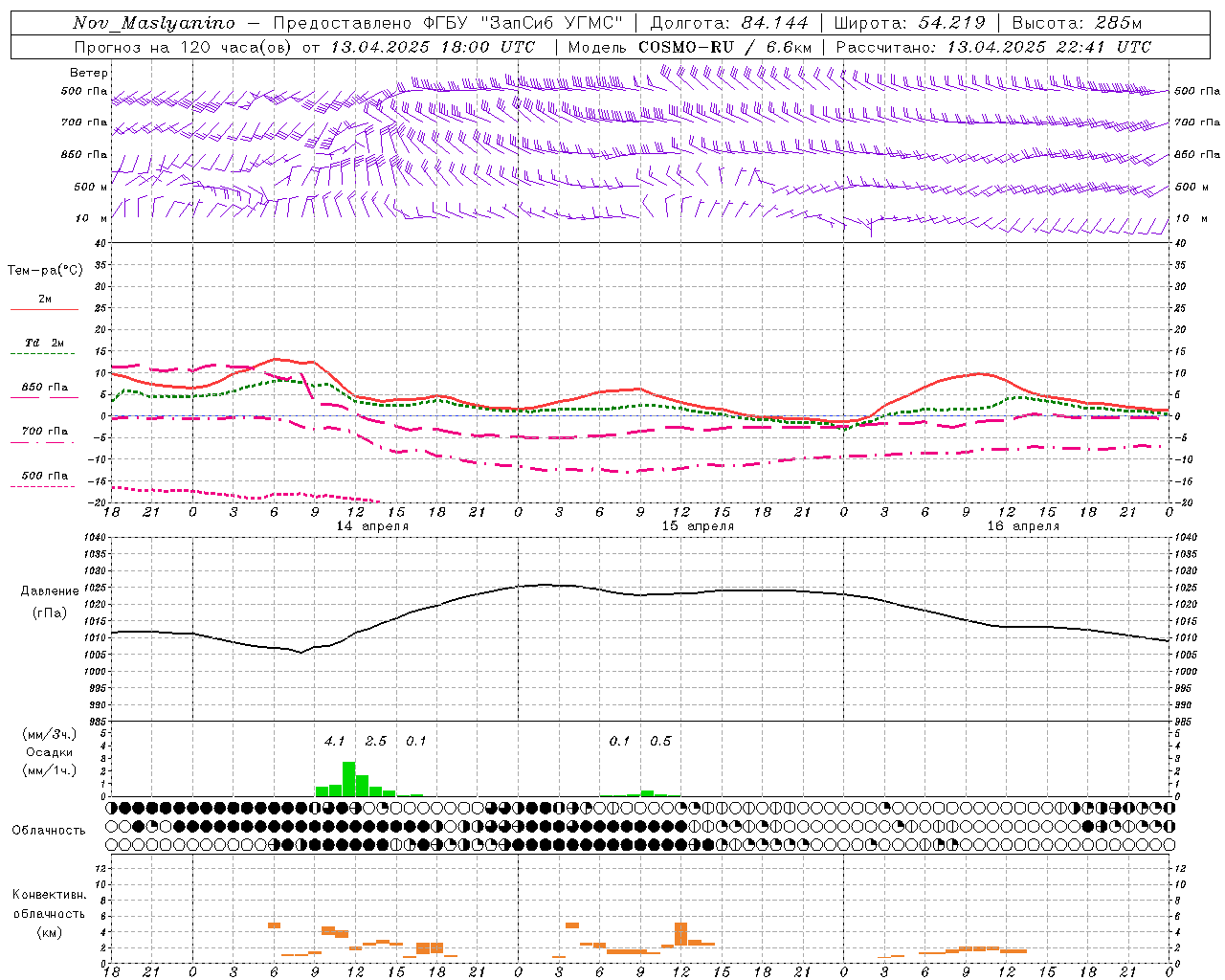Image resolution: width=1225 pixels, height=980 pixels.
Task: Click the Облачность panel label
Action: 48,831
